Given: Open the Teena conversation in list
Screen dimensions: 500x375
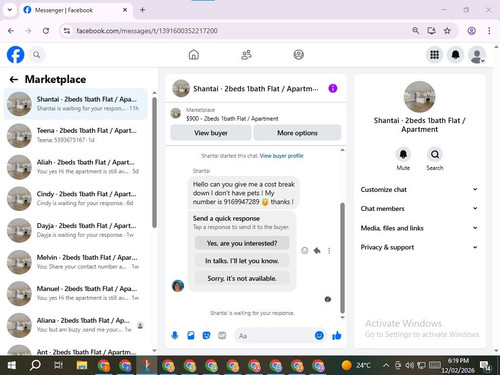Looking at the screenshot, I should (76, 135).
